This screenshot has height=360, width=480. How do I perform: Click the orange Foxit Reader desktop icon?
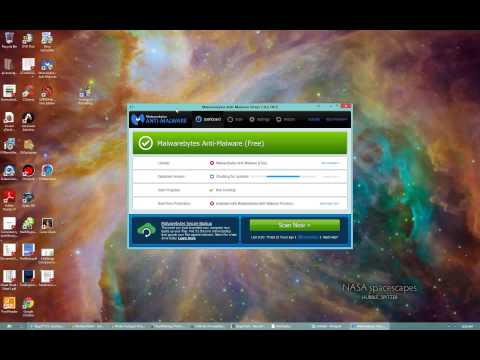[x=9, y=305]
